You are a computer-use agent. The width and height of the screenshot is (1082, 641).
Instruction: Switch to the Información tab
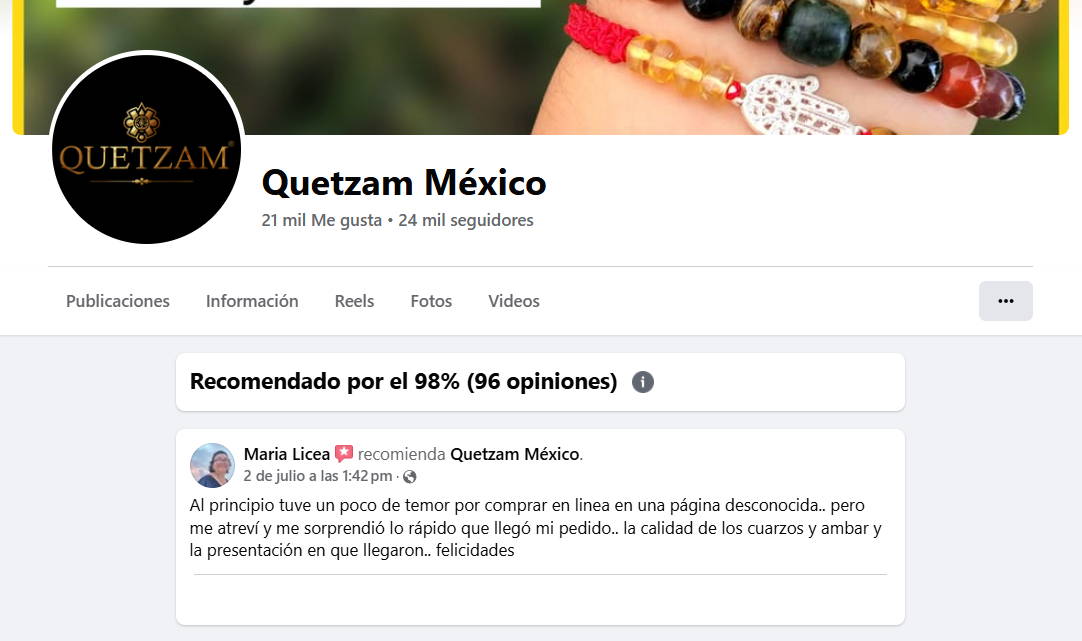(x=252, y=301)
